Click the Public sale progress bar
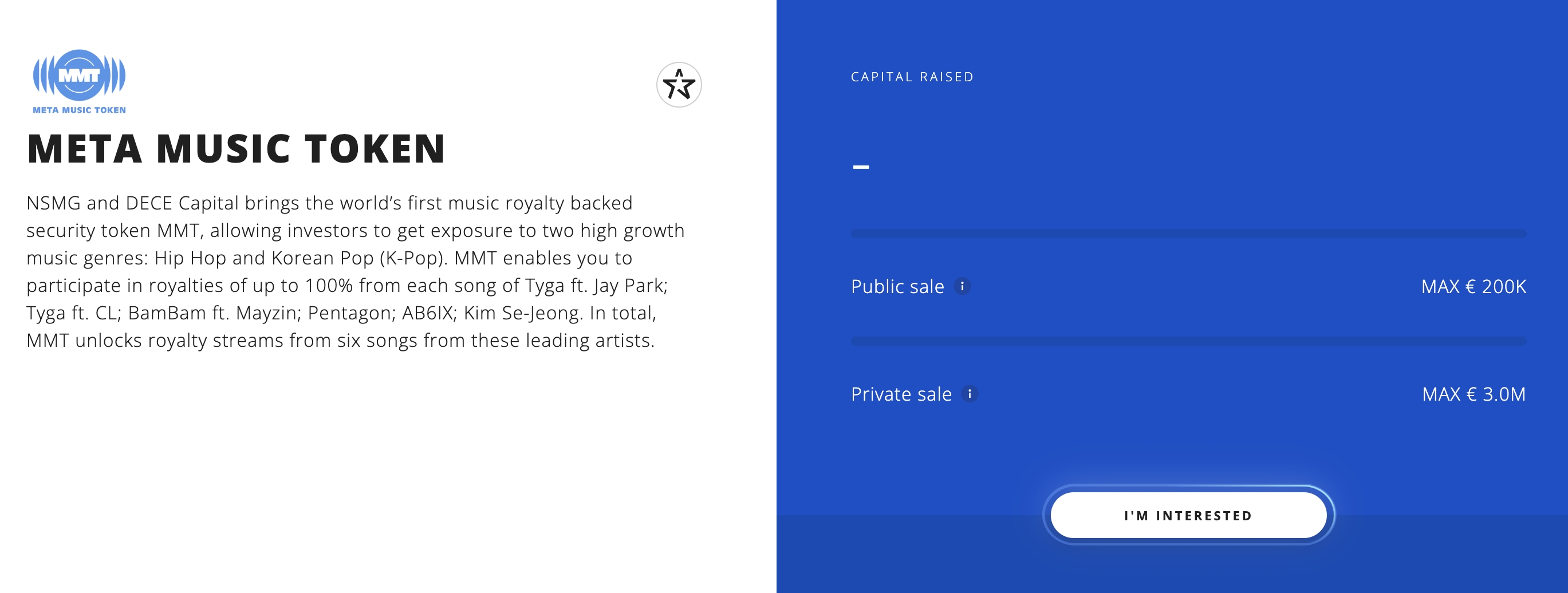Screen dimensions: 1568x593 pos(1188,234)
